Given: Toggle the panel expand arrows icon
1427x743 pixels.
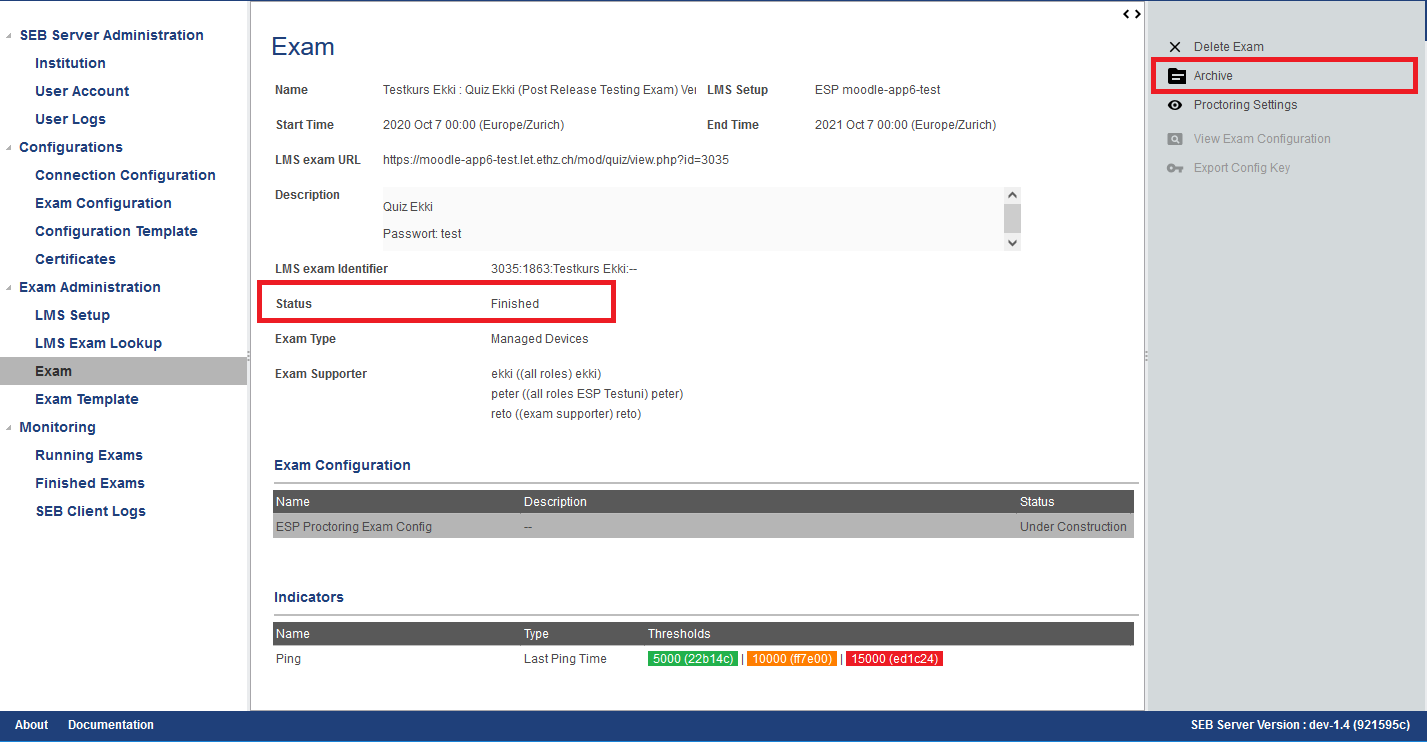Looking at the screenshot, I should [x=1131, y=14].
